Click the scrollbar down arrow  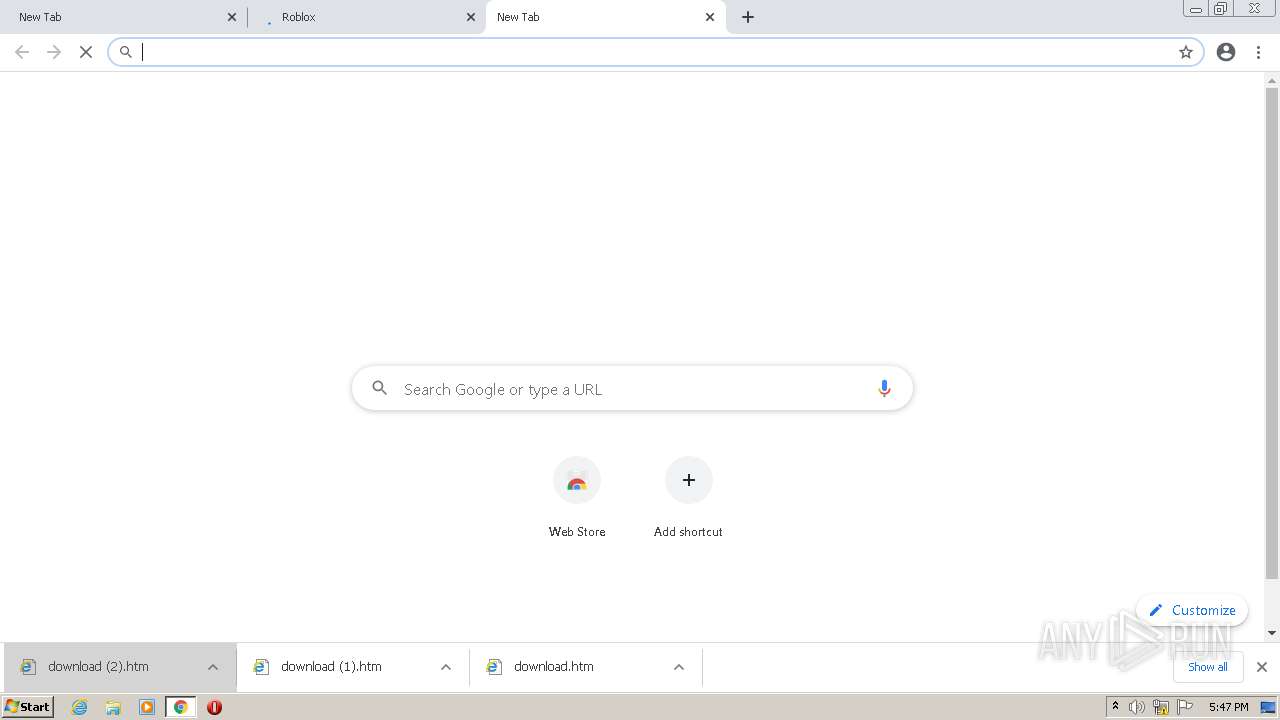click(x=1272, y=633)
